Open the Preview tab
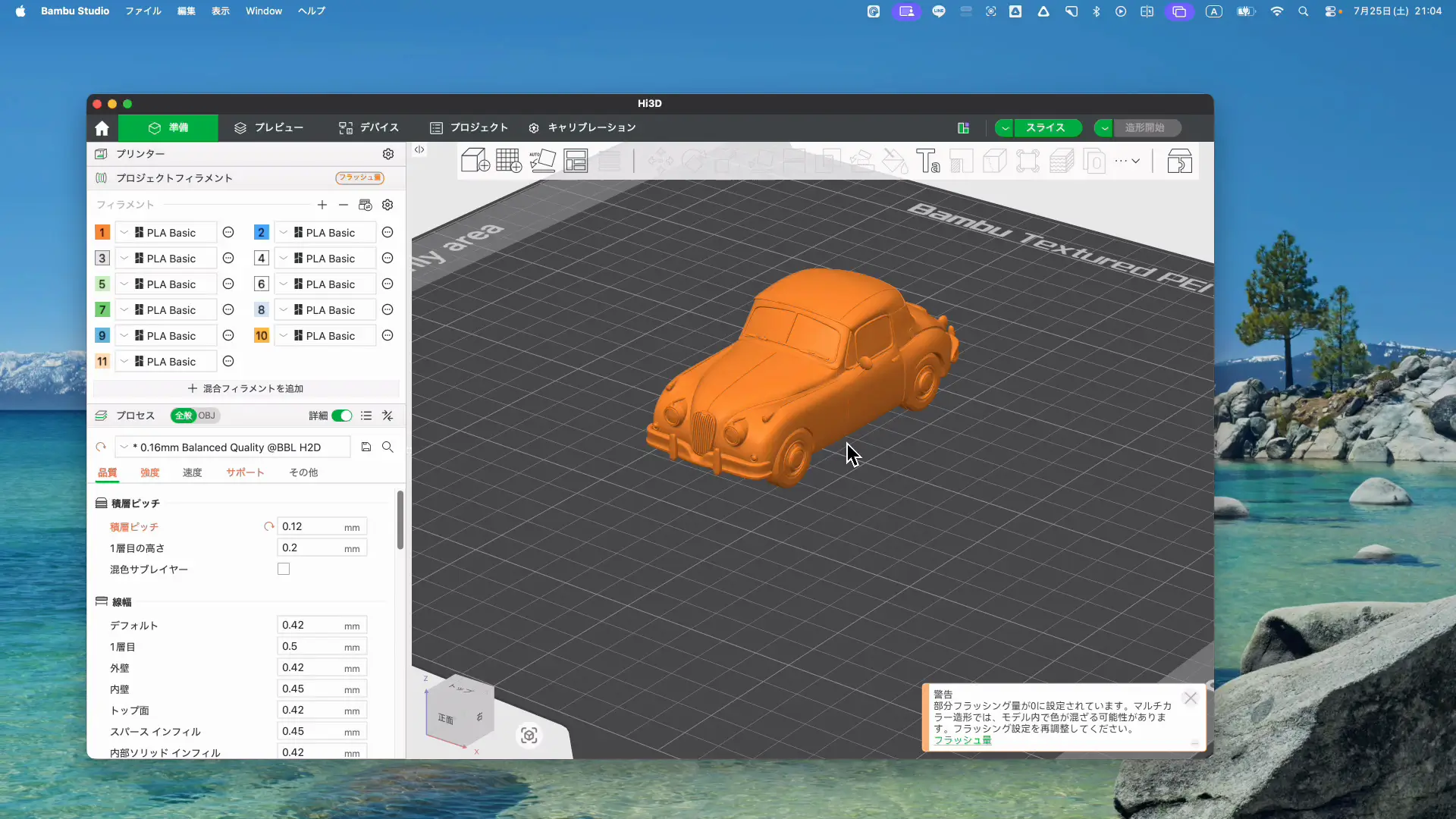Viewport: 1456px width, 819px height. [x=268, y=128]
